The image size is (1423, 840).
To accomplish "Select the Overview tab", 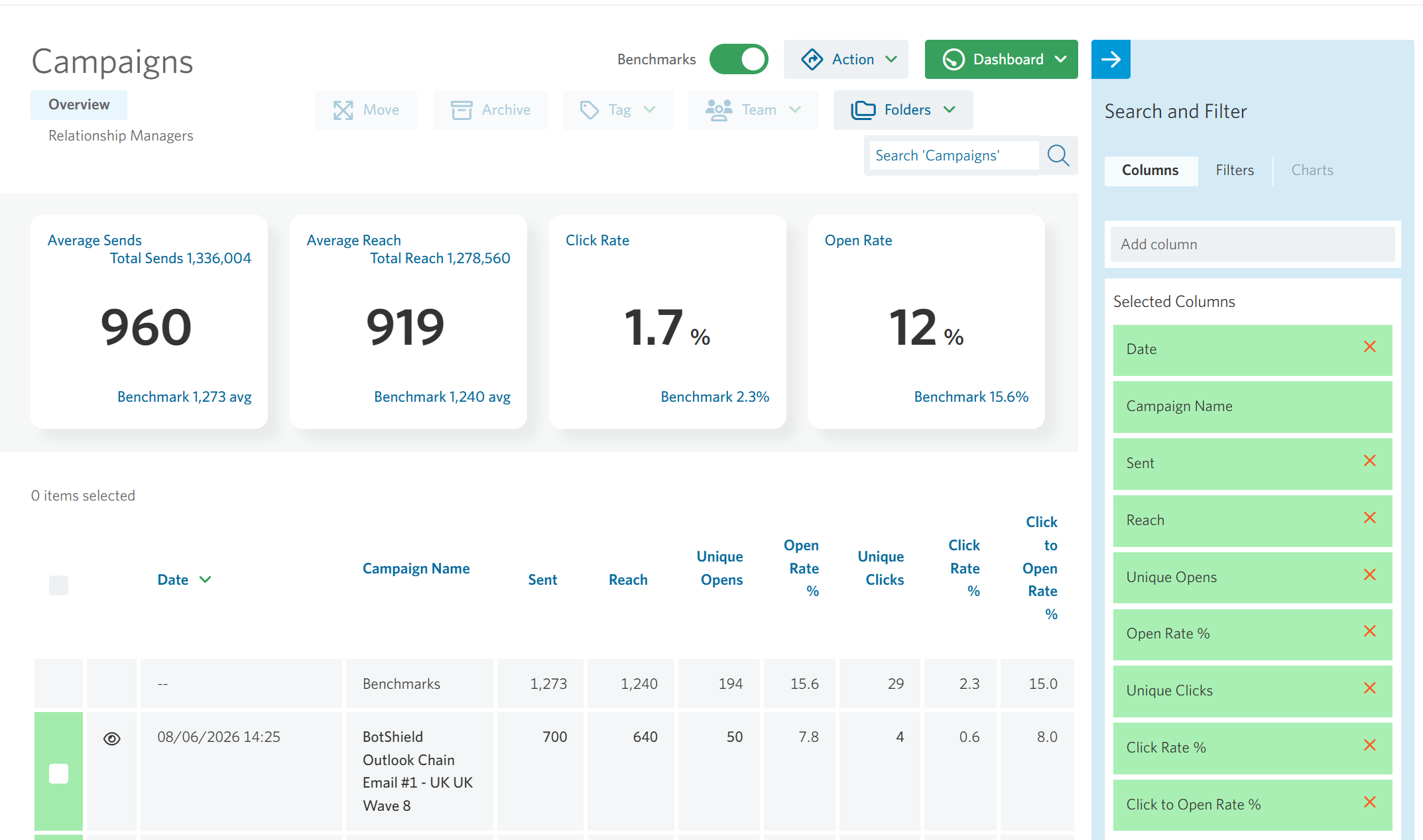I will coord(79,105).
